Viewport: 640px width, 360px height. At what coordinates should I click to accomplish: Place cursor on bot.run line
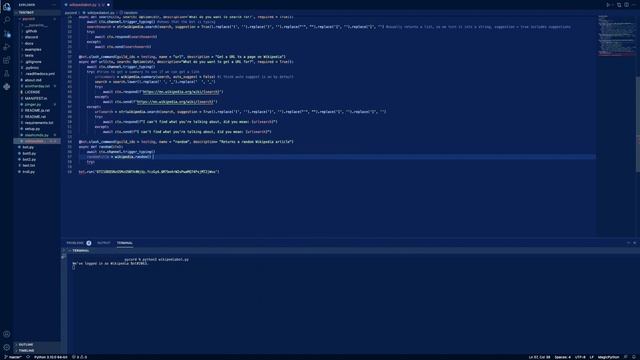click(149, 172)
